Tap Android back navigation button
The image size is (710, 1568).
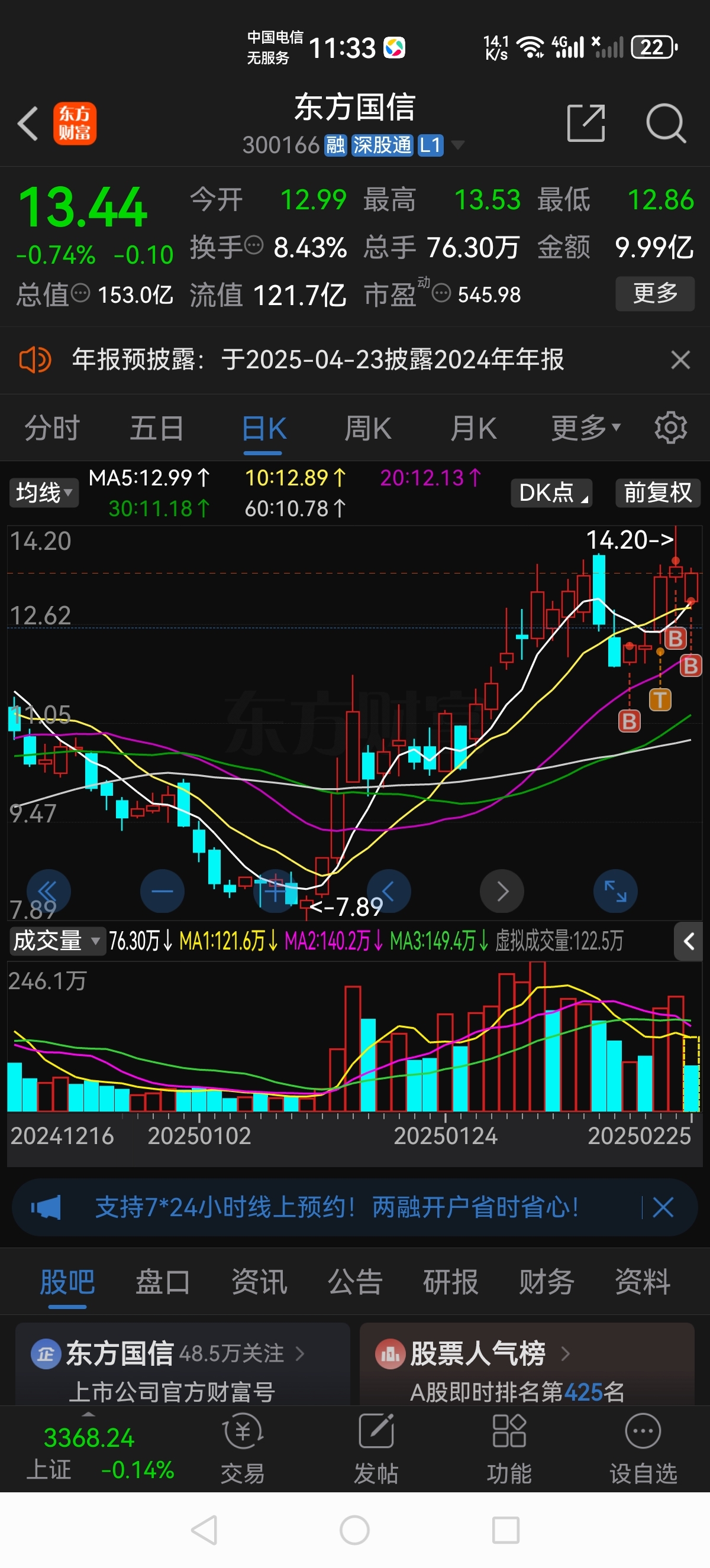(x=204, y=1530)
